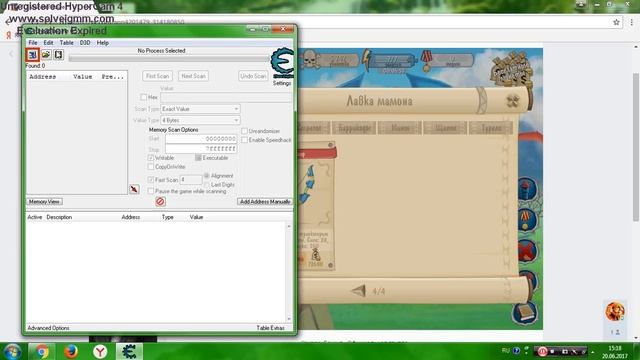This screenshot has height=360, width=640.
Task: Switch to the Мины shop tab
Action: tap(400, 128)
